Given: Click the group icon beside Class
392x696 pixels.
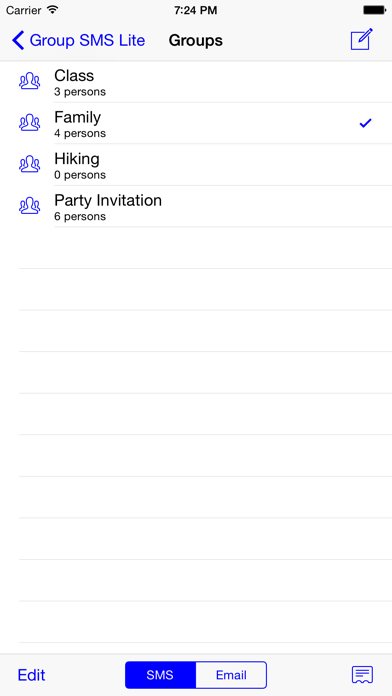Looking at the screenshot, I should click(x=30, y=81).
